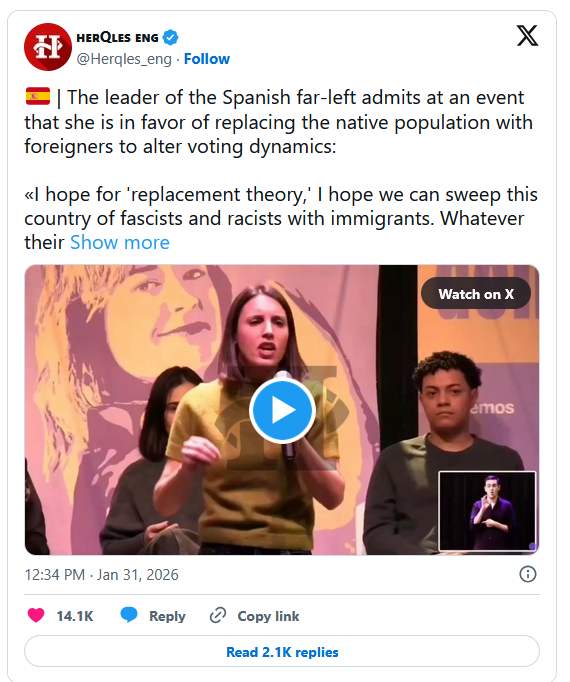Play the embedded video

(x=282, y=410)
